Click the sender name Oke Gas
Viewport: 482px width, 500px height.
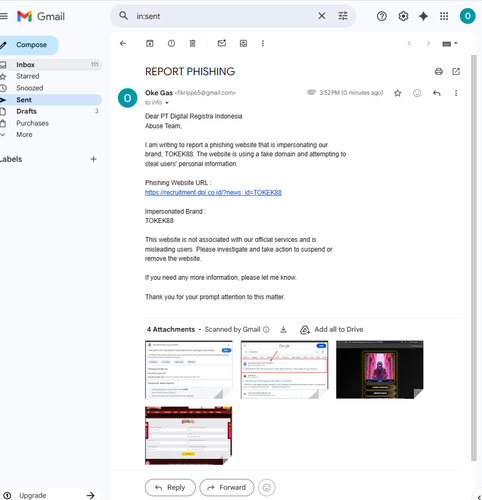[x=159, y=93]
